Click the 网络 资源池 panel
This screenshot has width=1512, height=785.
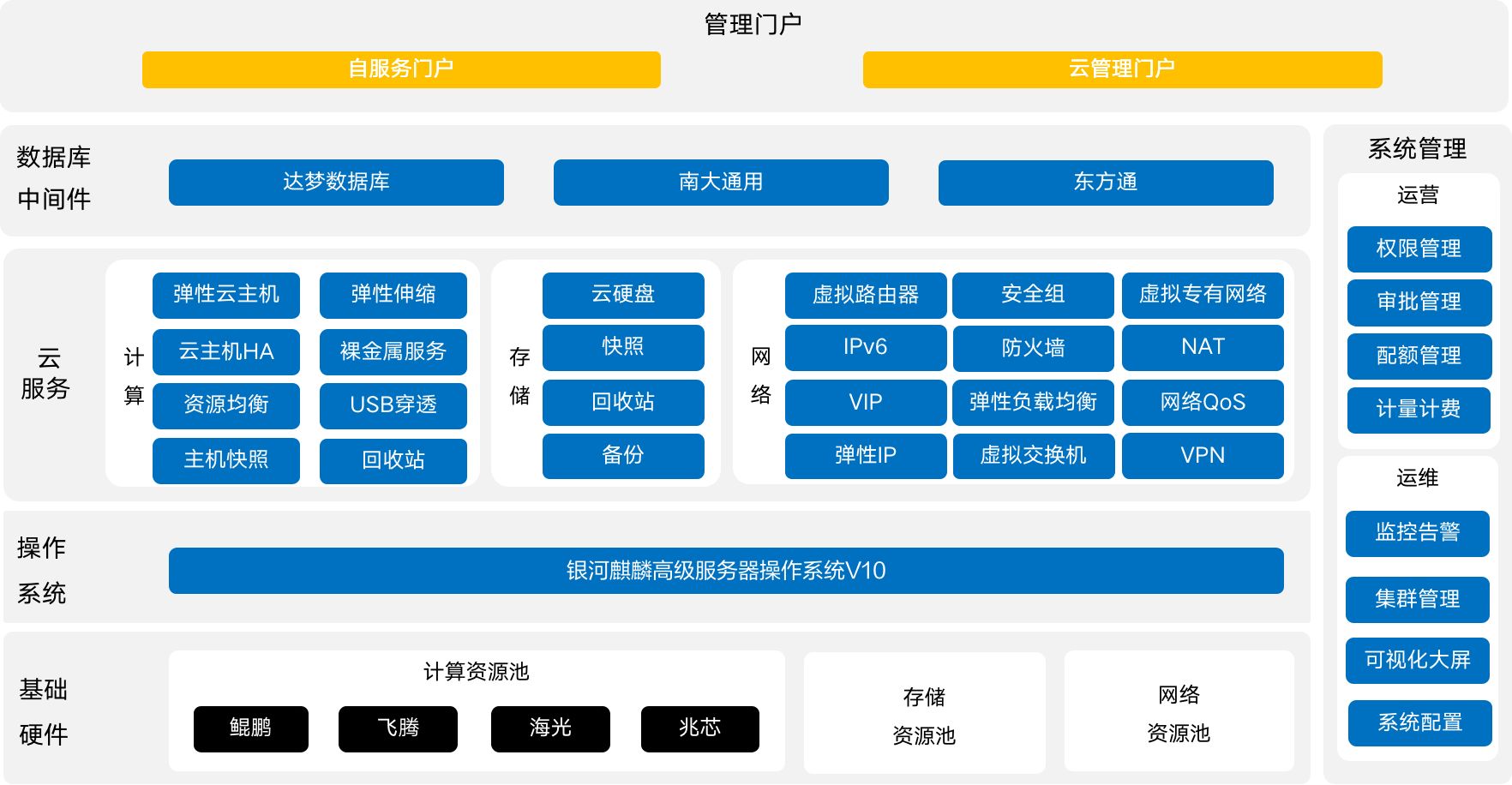tap(1179, 712)
